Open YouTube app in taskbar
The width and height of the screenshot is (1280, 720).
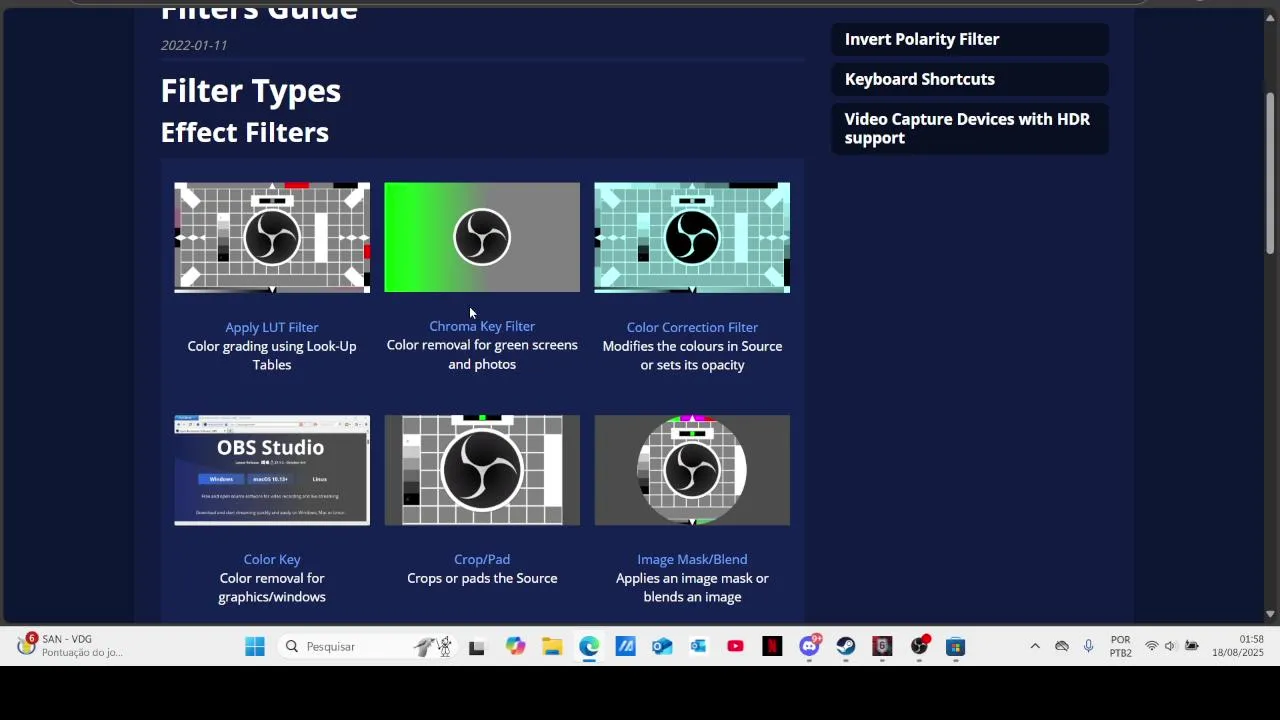click(x=735, y=647)
